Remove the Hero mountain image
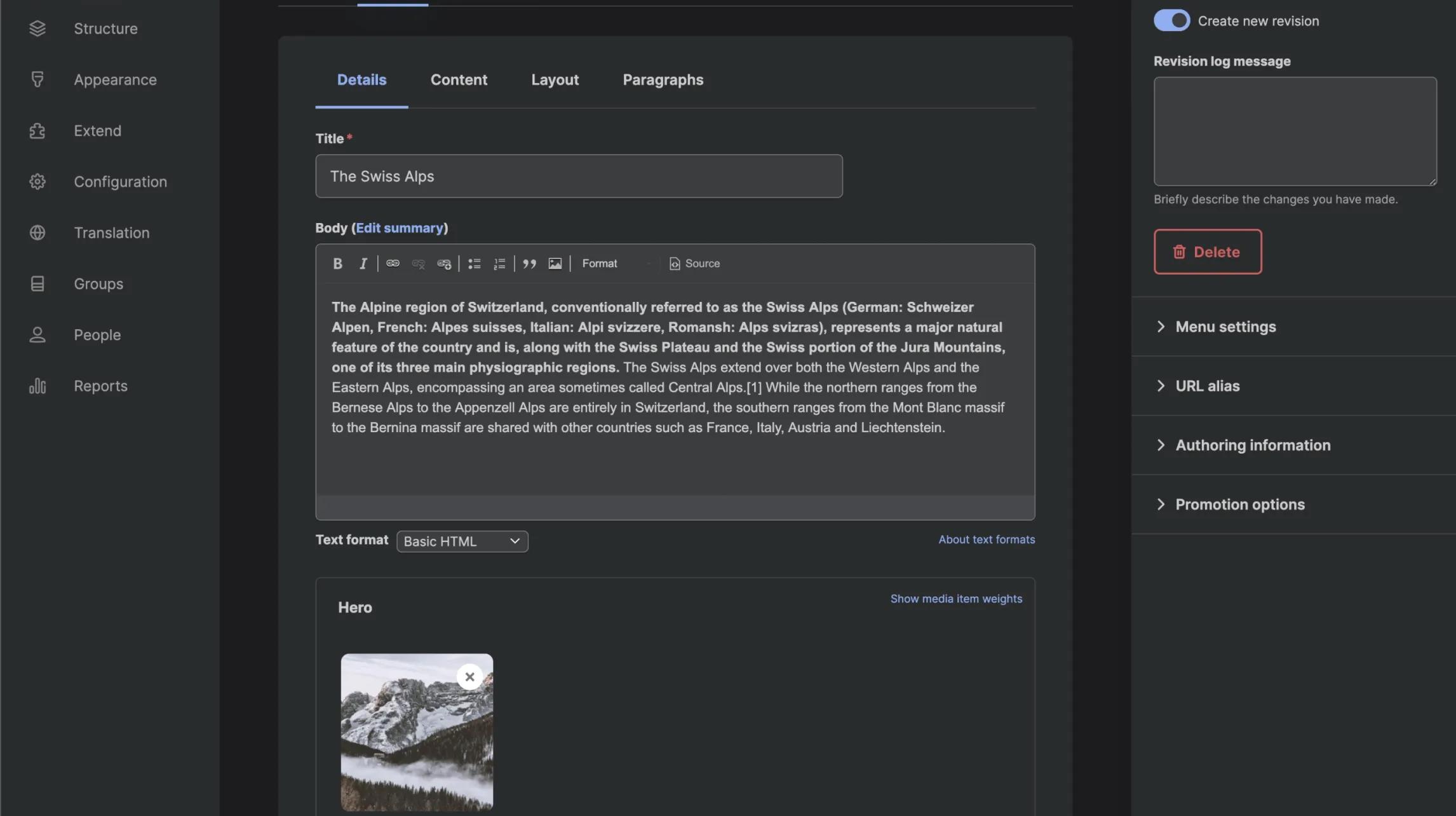The image size is (1456, 816). point(469,677)
